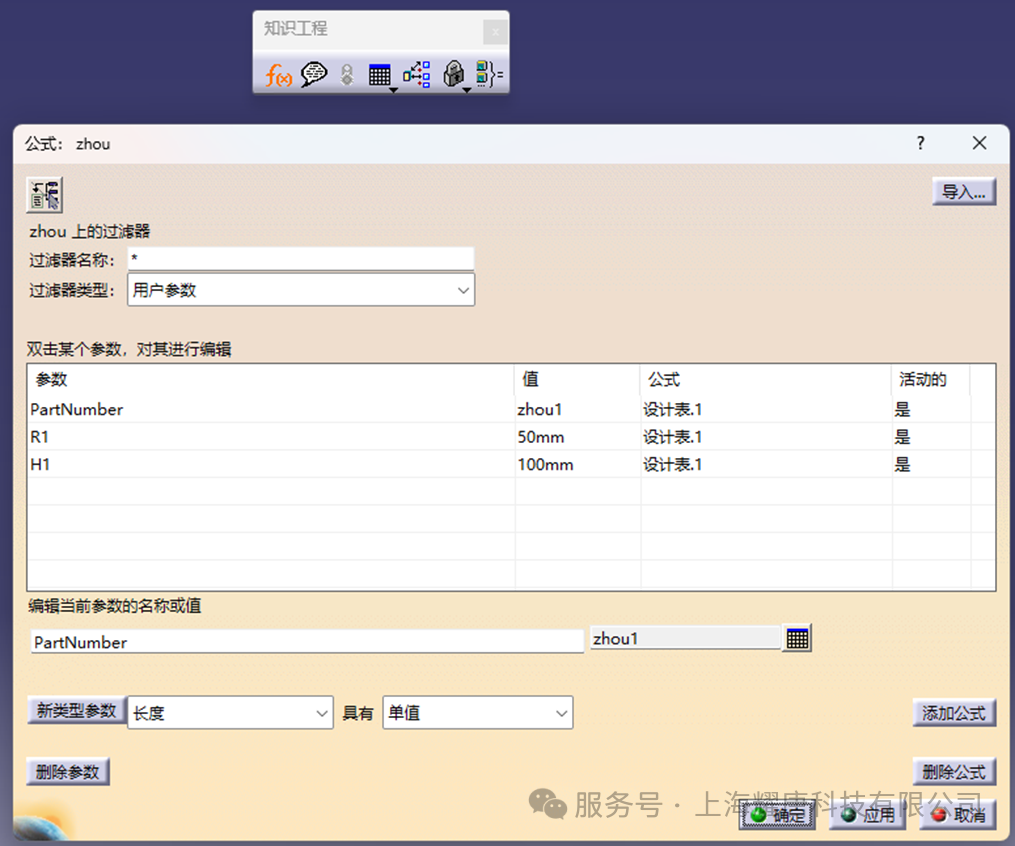
Task: Open the Design Table tool
Action: [379, 75]
